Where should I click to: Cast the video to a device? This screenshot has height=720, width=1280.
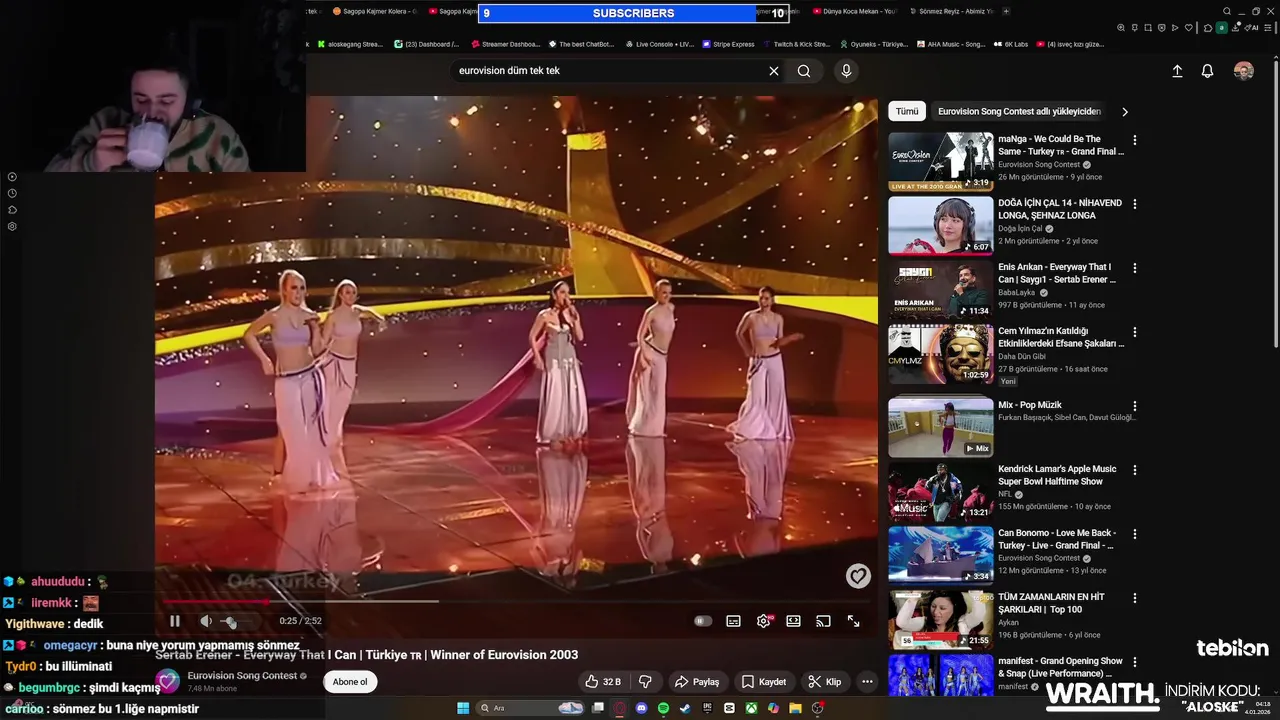pyautogui.click(x=823, y=621)
